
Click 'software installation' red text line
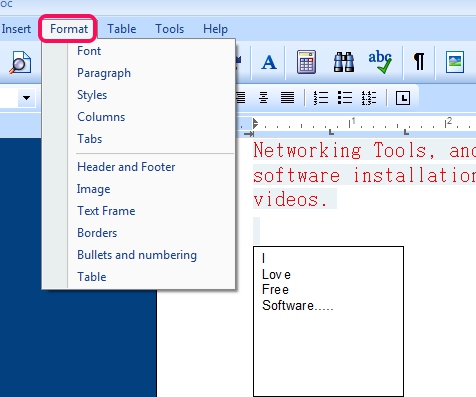(364, 175)
